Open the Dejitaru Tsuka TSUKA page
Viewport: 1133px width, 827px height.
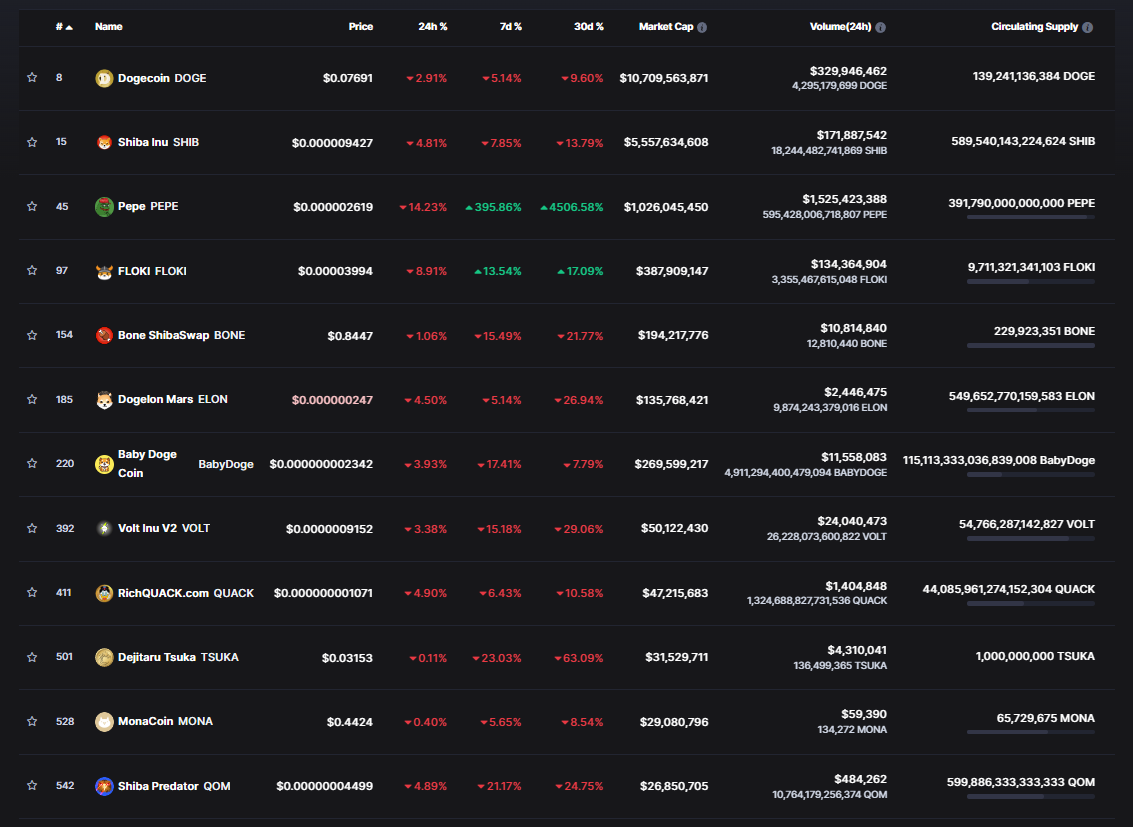point(178,657)
